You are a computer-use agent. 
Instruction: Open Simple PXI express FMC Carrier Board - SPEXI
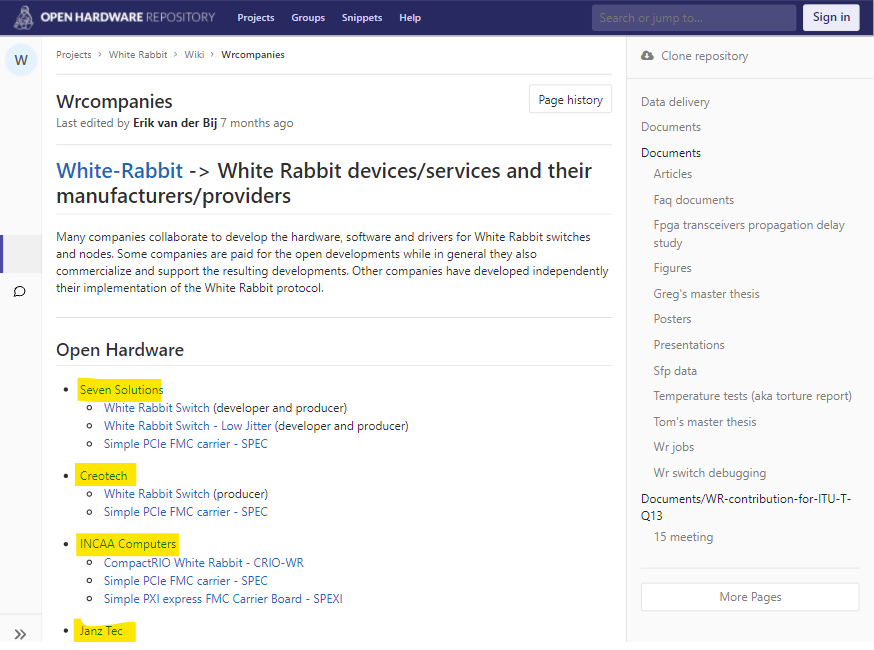[223, 599]
